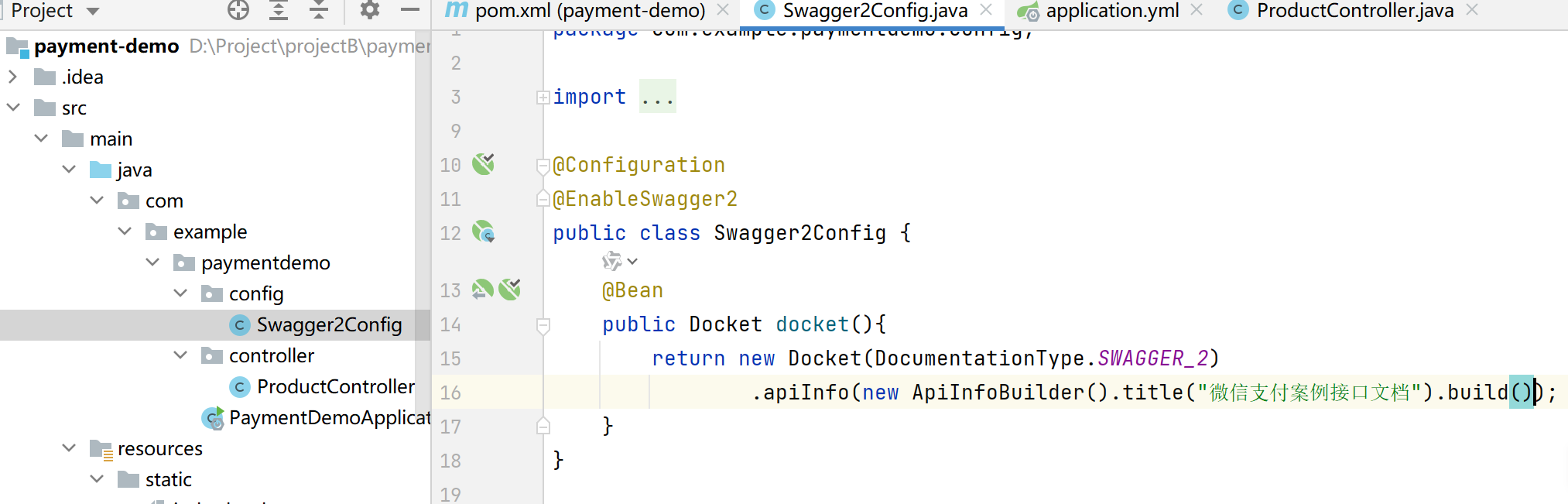This screenshot has height=504, width=1568.
Task: Close the Swagger2Config.java tab
Action: [986, 10]
